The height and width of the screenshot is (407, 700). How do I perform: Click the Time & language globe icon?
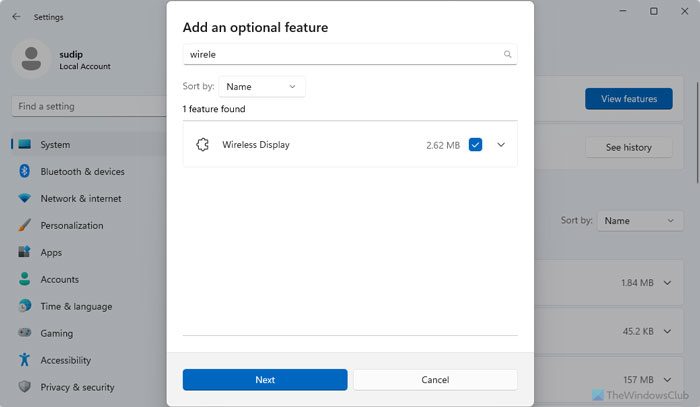pyautogui.click(x=25, y=306)
